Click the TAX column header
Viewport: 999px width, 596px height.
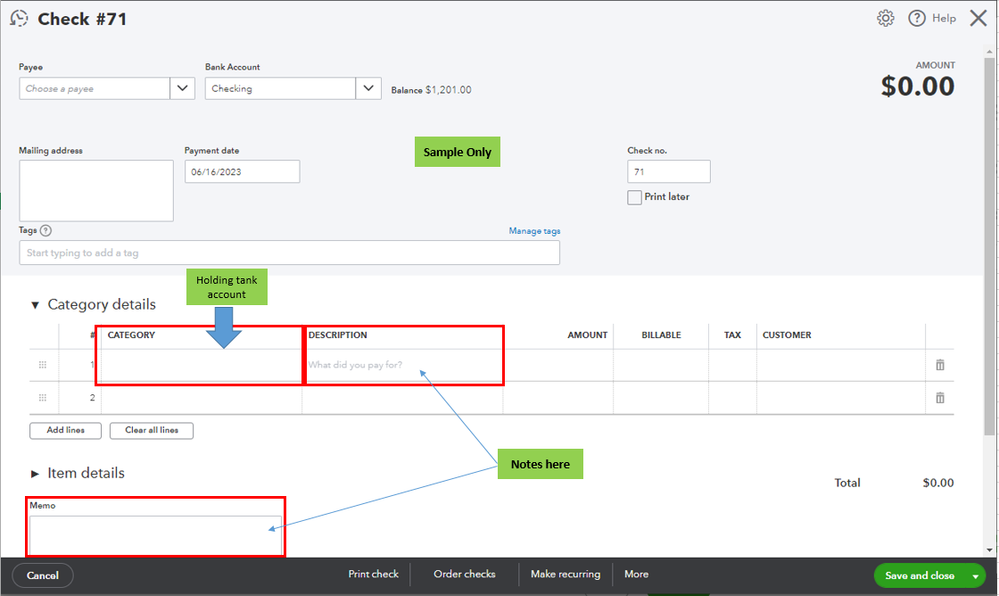coord(733,335)
